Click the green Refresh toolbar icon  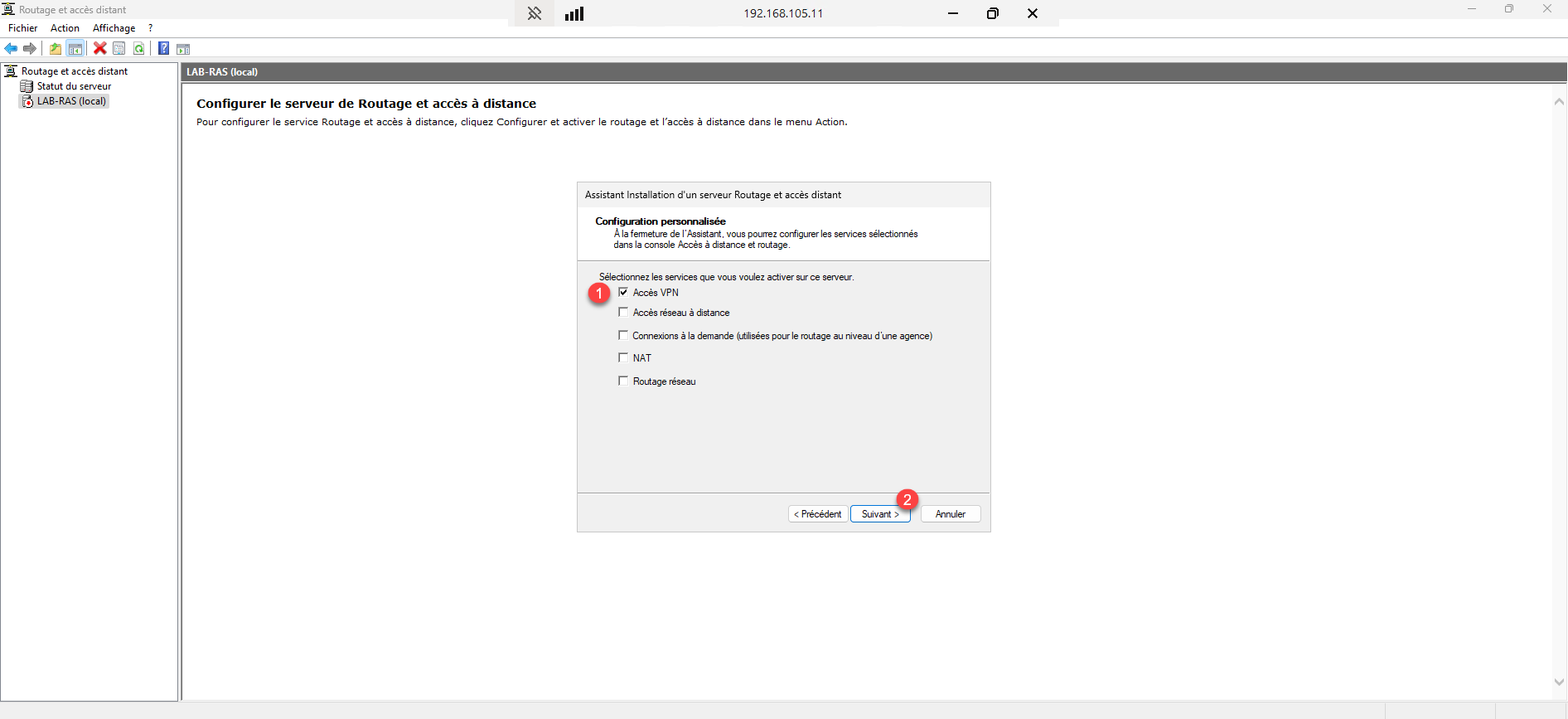point(139,49)
